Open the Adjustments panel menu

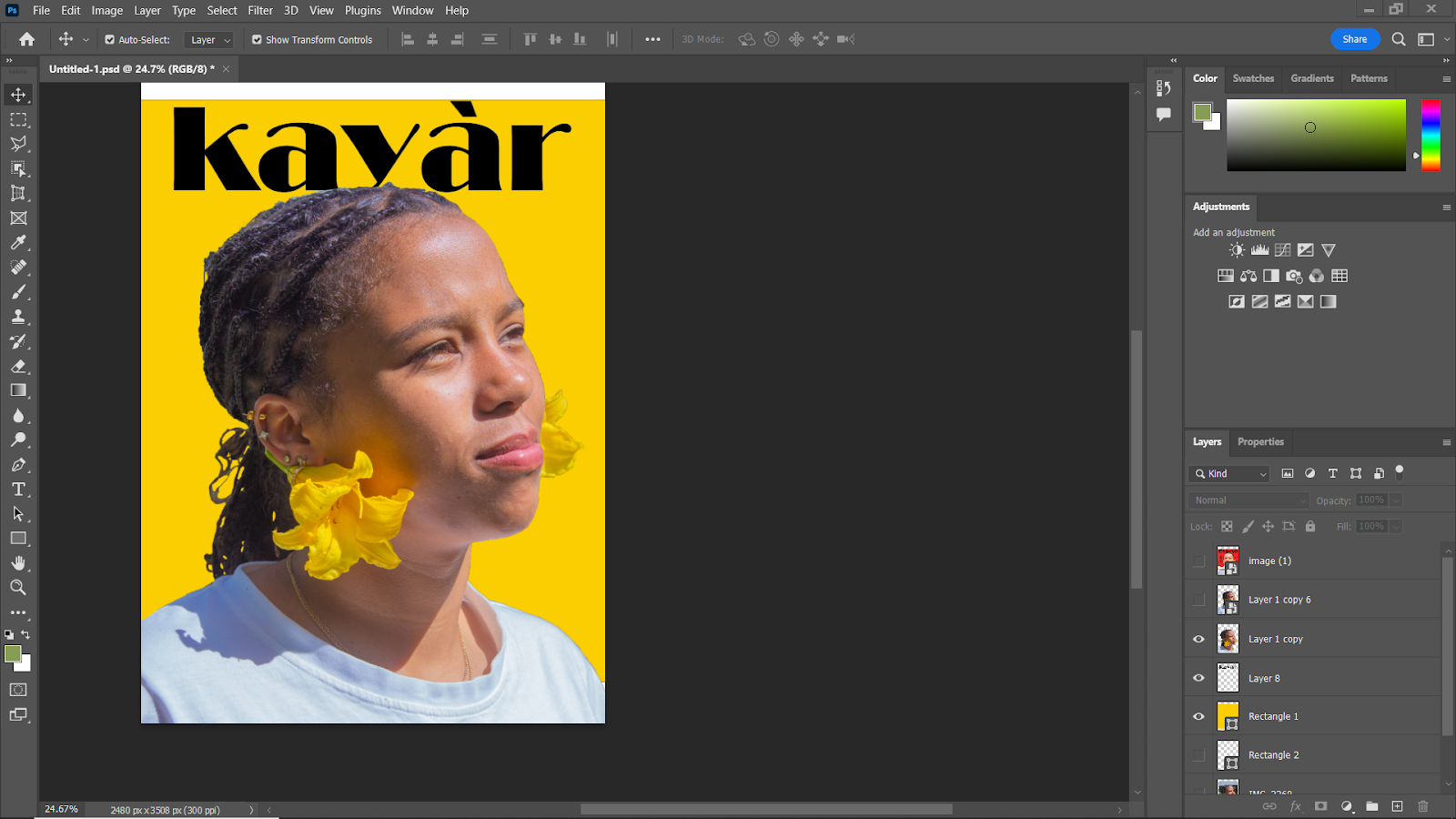coord(1446,207)
